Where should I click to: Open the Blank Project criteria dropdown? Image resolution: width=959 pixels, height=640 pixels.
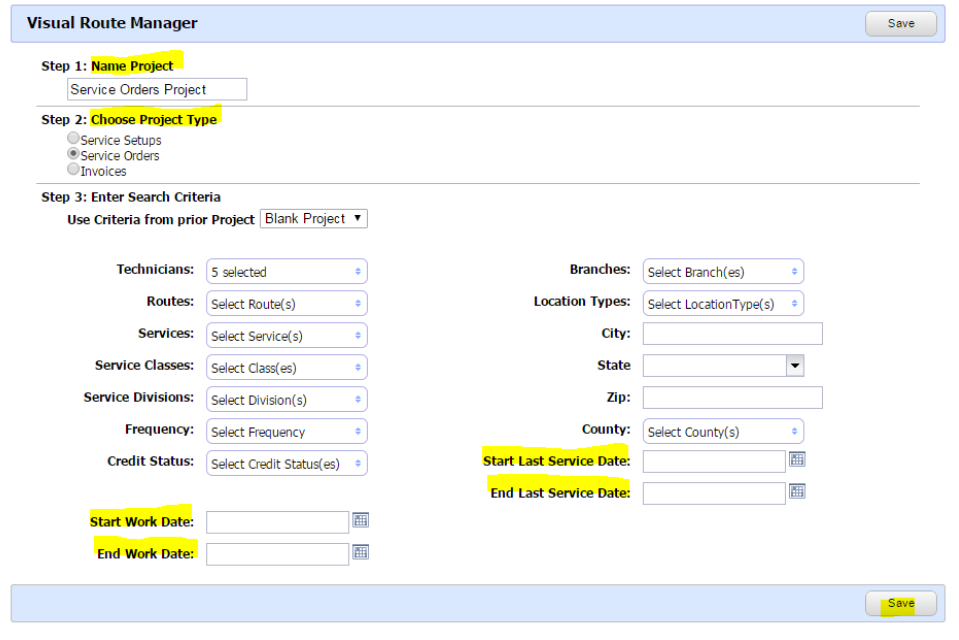point(313,218)
